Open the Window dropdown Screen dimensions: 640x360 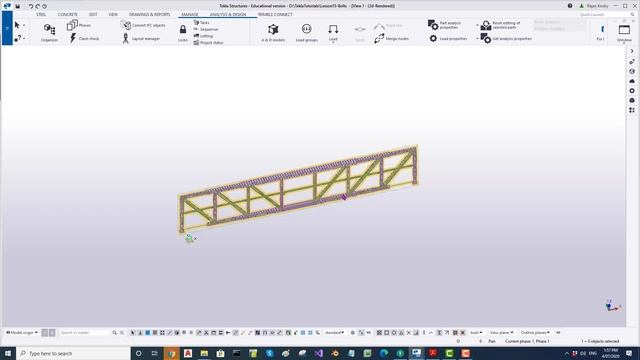click(x=624, y=33)
